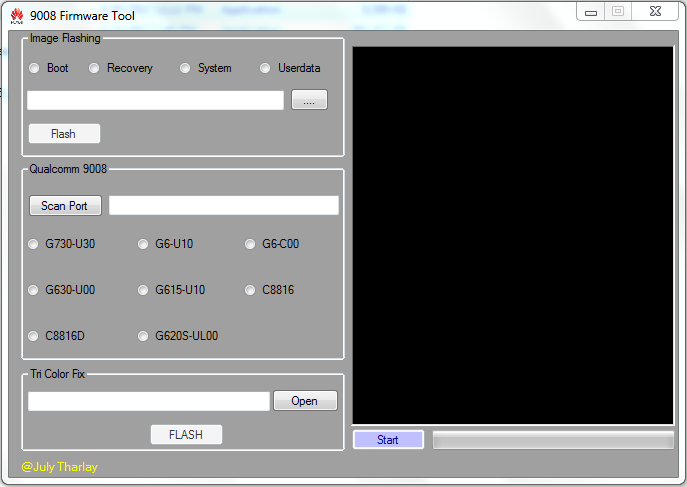Close the 9008 Firmware Tool window
The height and width of the screenshot is (487, 687).
tap(655, 12)
